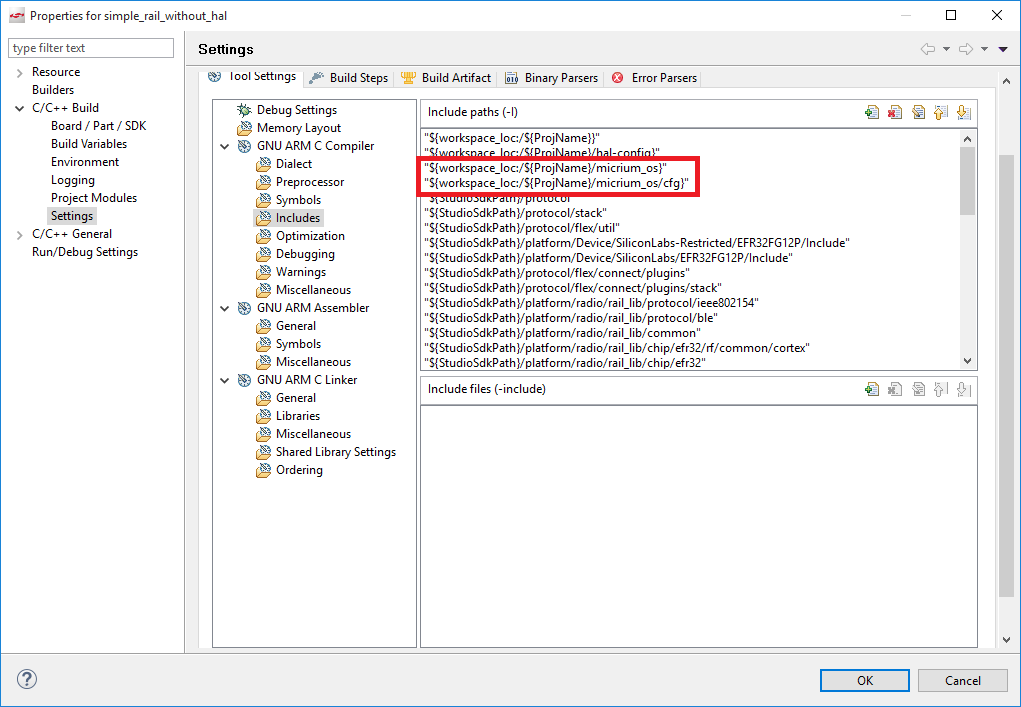Open the back history dropdown arrow
This screenshot has height=707, width=1021.
click(x=946, y=49)
